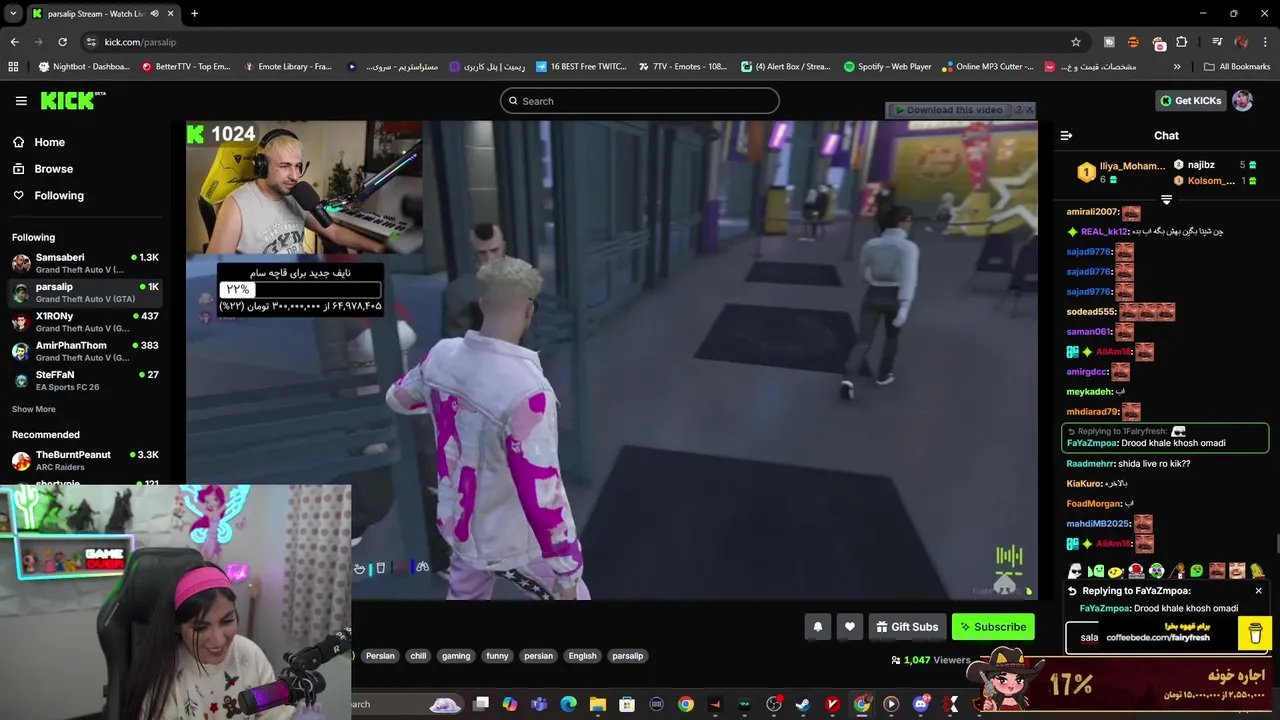
Task: Select the parsalip tag
Action: [x=627, y=656]
